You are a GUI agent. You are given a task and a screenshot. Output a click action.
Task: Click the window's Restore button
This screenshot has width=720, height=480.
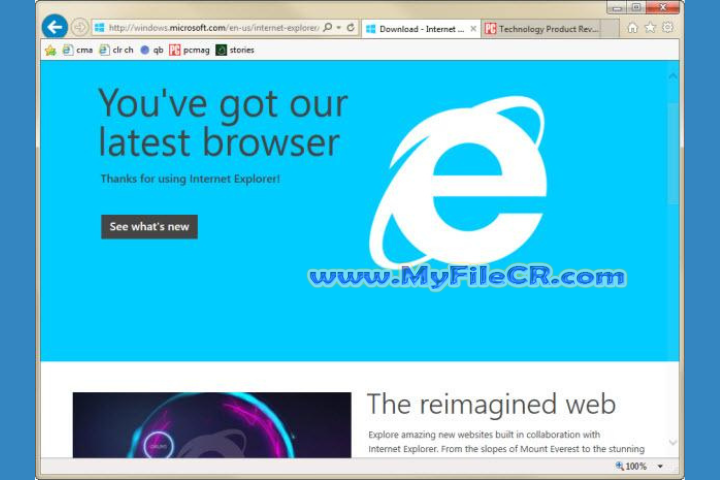tap(636, 7)
